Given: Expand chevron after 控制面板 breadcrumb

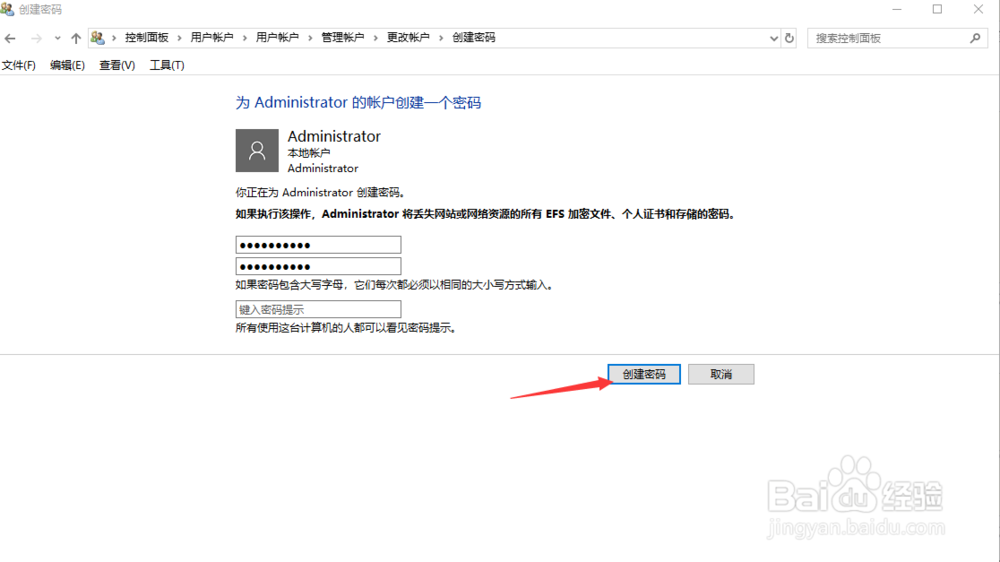Looking at the screenshot, I should click(179, 38).
